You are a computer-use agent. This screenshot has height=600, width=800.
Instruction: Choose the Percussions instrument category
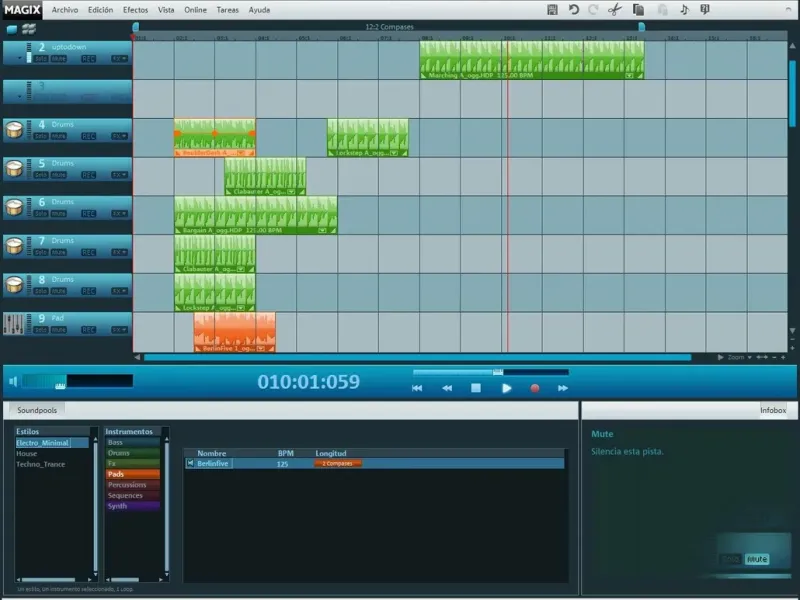tap(133, 485)
